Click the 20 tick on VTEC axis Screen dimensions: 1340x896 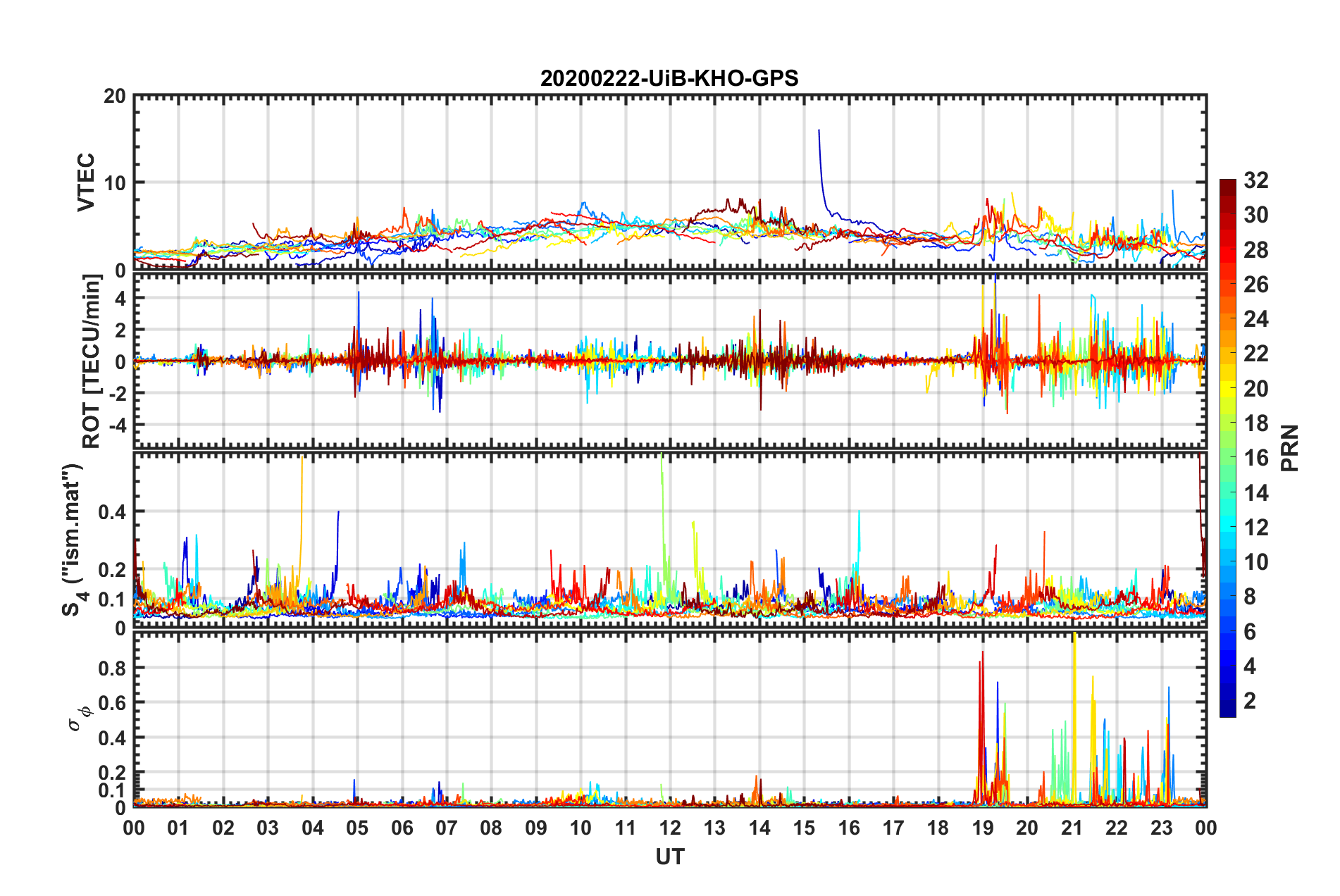(x=115, y=97)
